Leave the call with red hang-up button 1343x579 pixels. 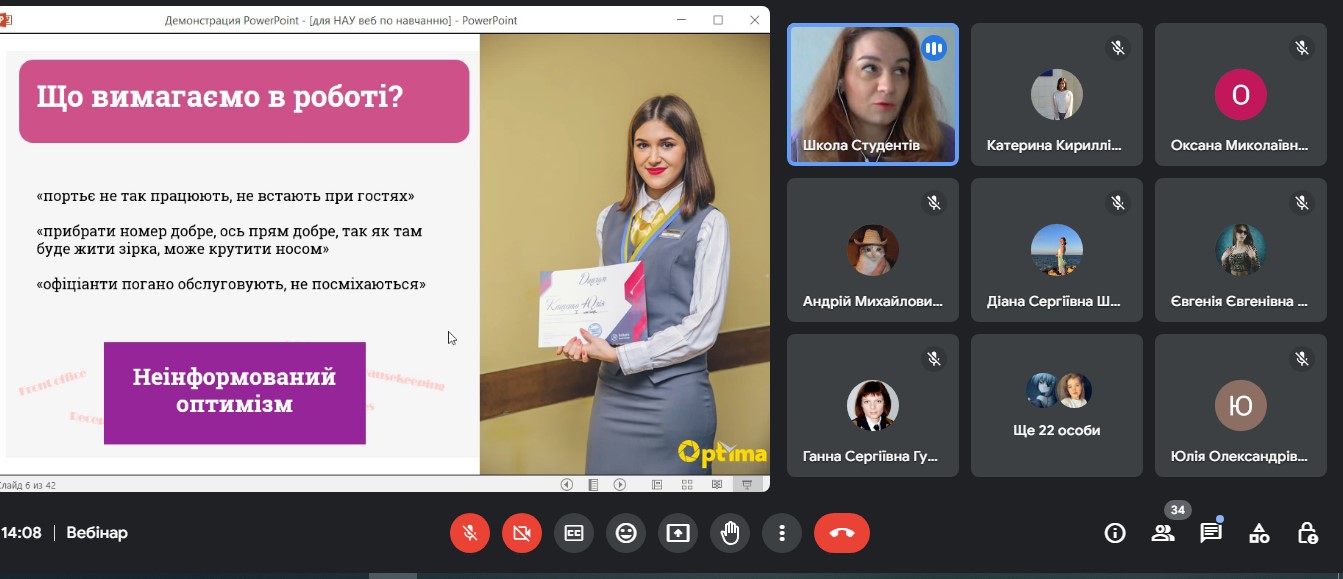(842, 533)
